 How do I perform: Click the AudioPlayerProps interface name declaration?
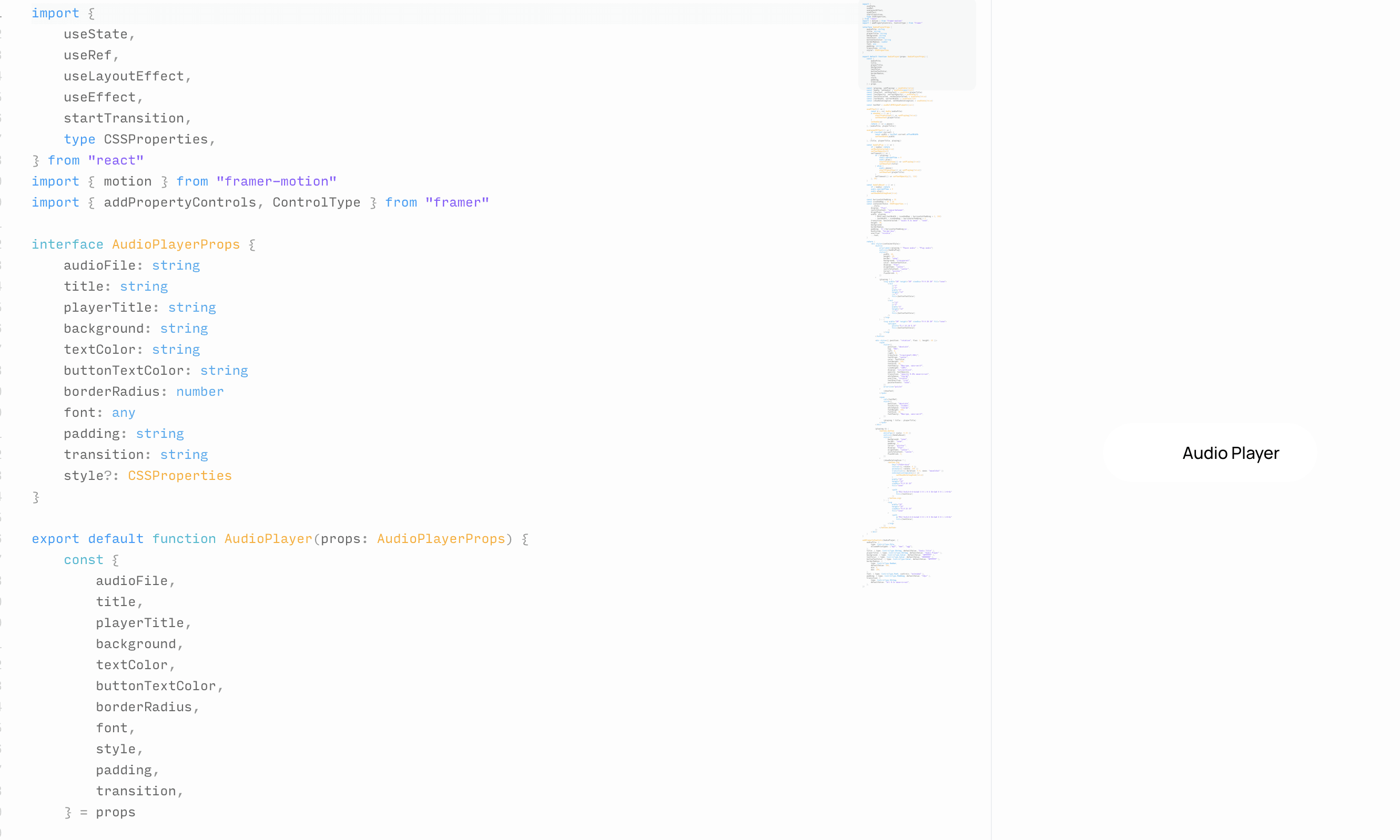176,244
